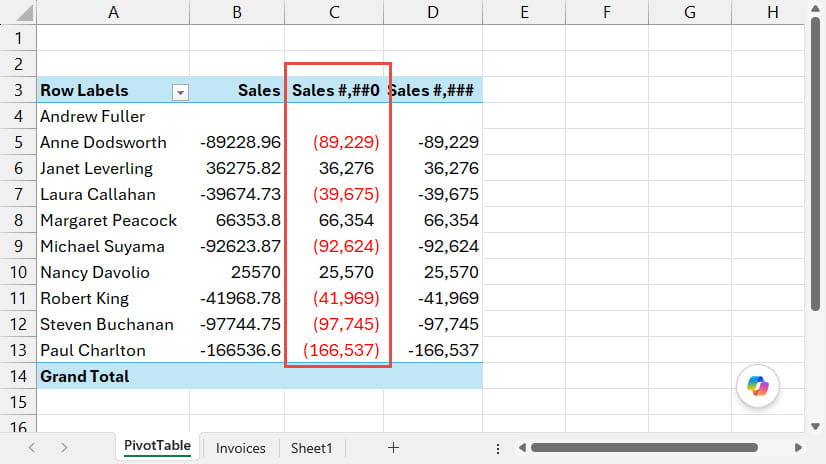The width and height of the screenshot is (826, 464).
Task: Open the Row Labels filter dropdown
Action: pos(180,93)
